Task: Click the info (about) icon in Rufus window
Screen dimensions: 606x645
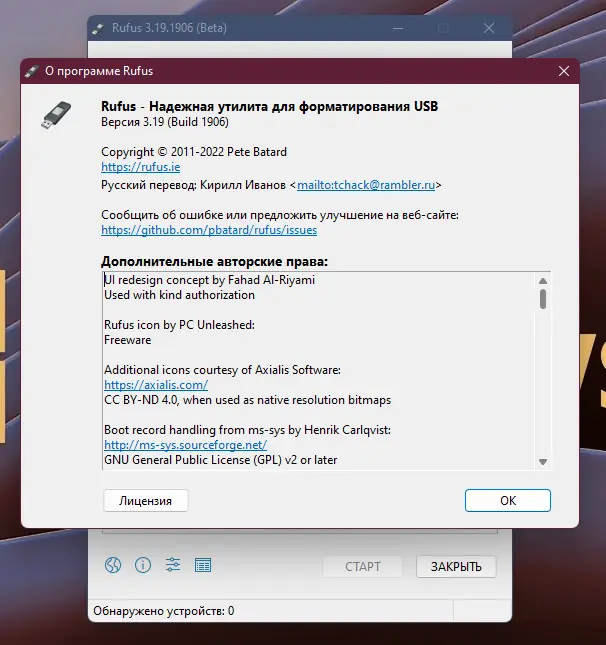Action: 143,565
